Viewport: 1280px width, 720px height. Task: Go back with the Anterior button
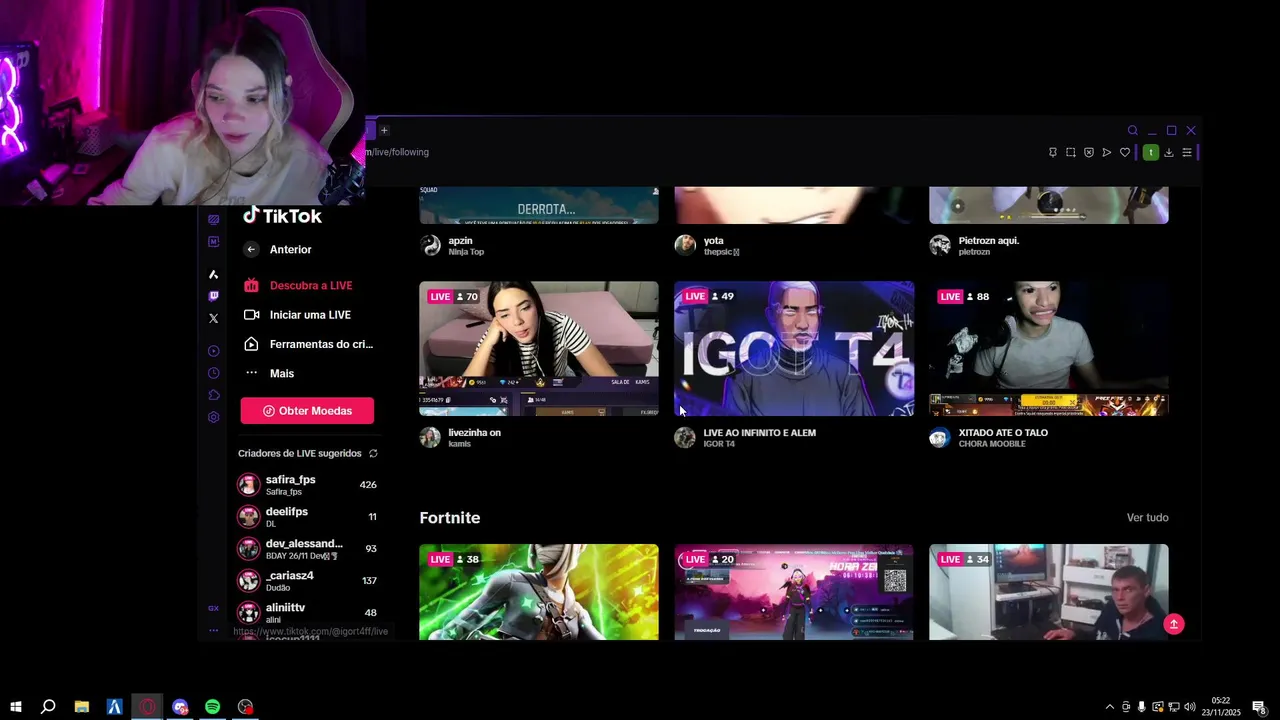point(278,249)
